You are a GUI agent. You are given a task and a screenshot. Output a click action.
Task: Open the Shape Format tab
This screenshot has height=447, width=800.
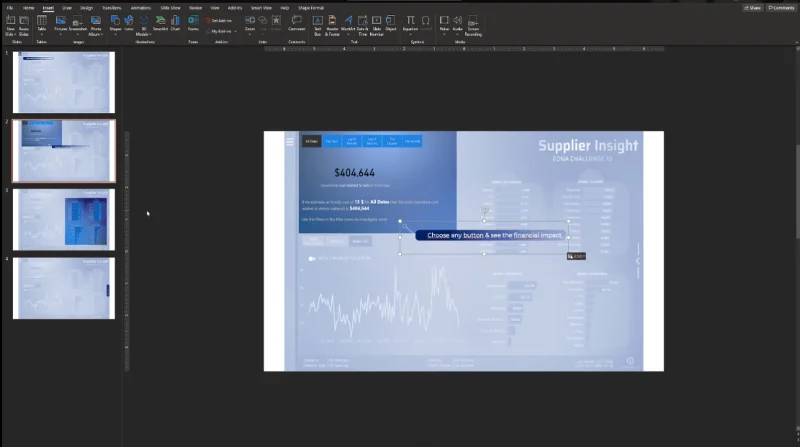click(311, 8)
